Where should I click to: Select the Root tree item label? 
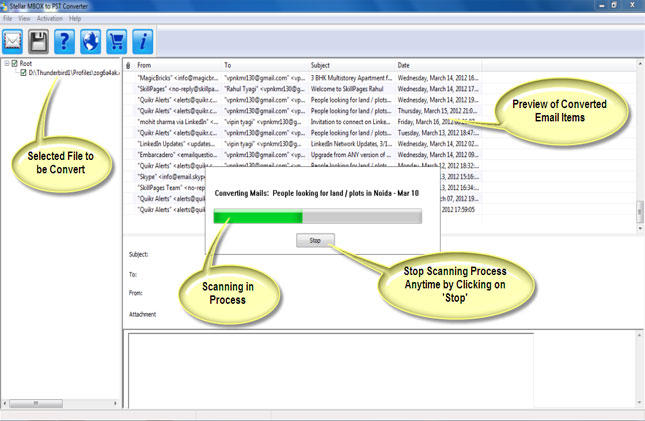tap(26, 63)
